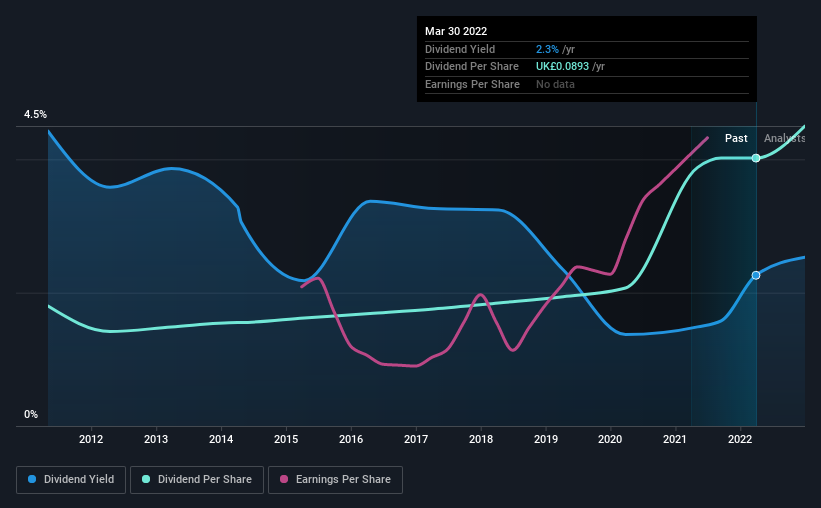Click the pink Earnings Per Share legend dot

click(284, 479)
